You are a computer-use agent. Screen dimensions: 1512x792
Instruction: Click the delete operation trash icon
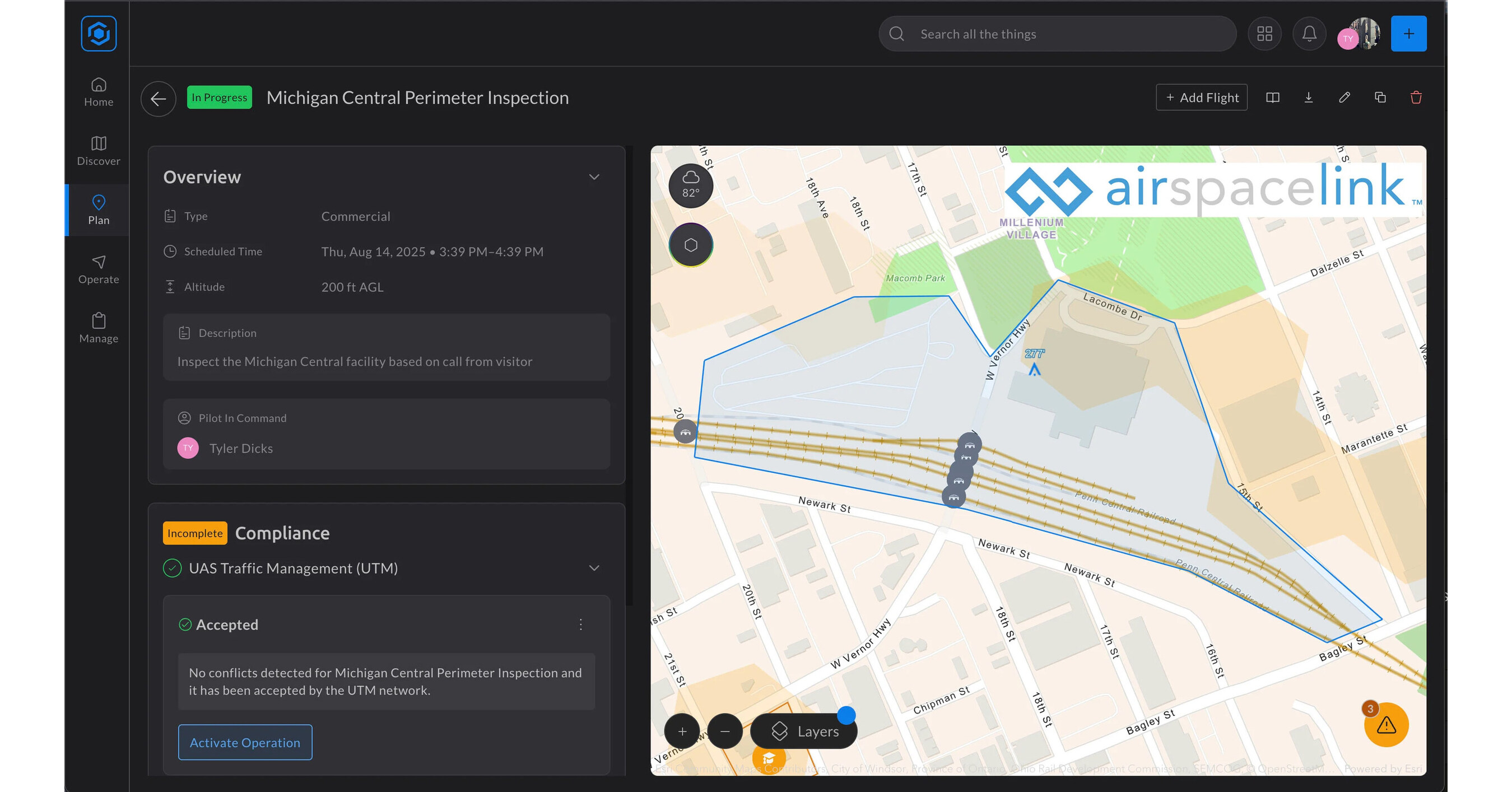(1416, 97)
